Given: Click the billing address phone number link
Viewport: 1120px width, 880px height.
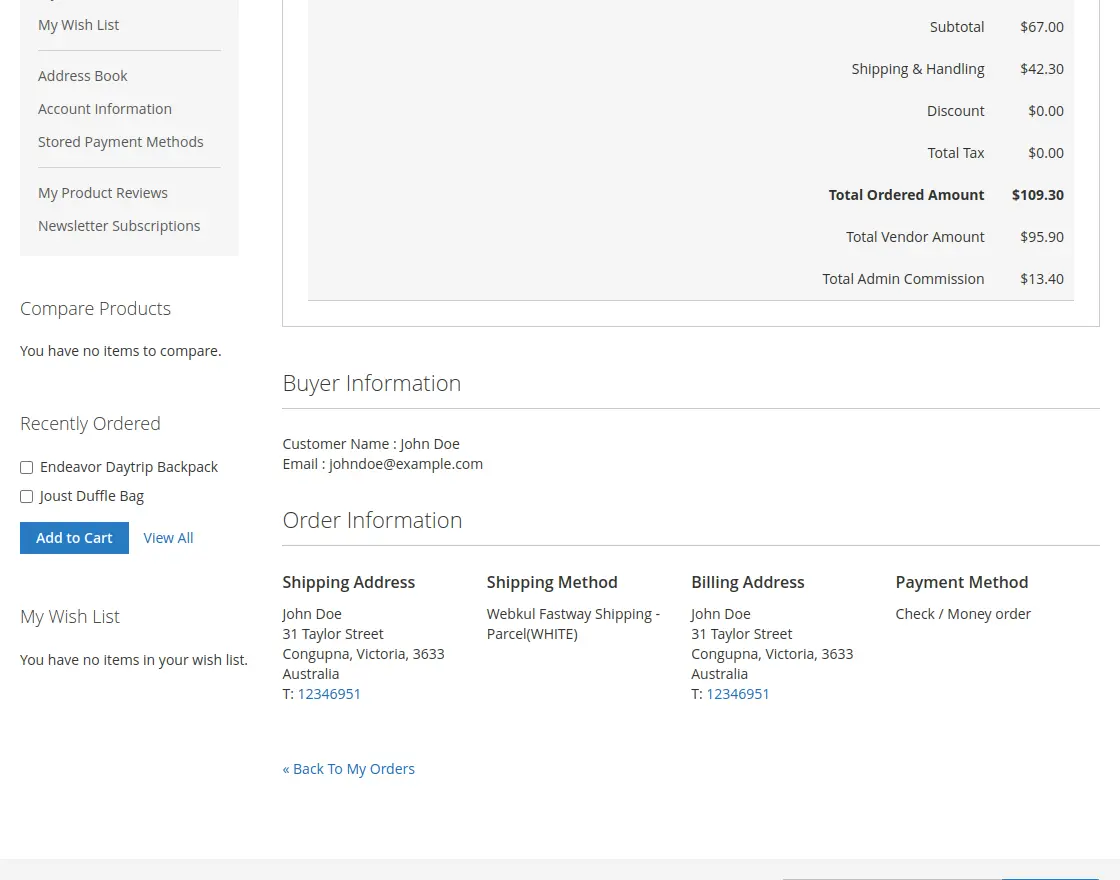Looking at the screenshot, I should (x=738, y=694).
